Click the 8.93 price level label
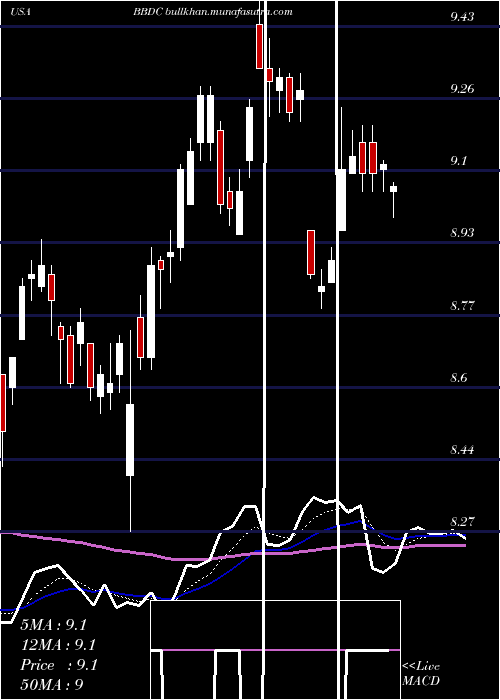The image size is (500, 700). [x=462, y=233]
